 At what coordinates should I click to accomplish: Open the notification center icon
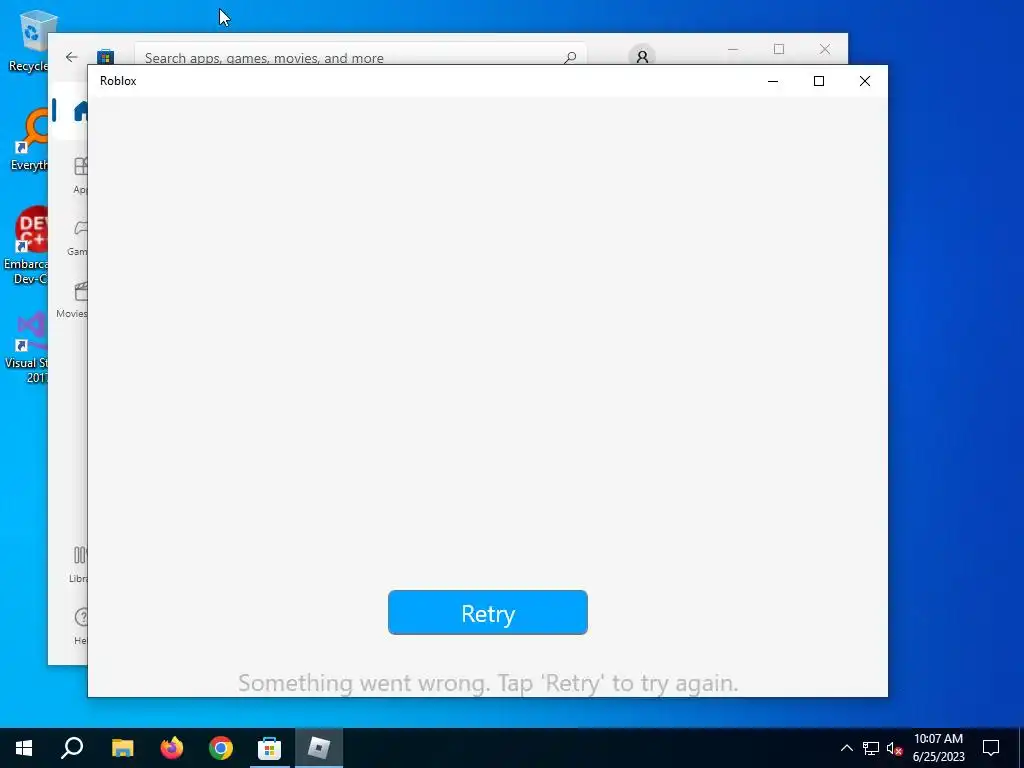tap(991, 748)
